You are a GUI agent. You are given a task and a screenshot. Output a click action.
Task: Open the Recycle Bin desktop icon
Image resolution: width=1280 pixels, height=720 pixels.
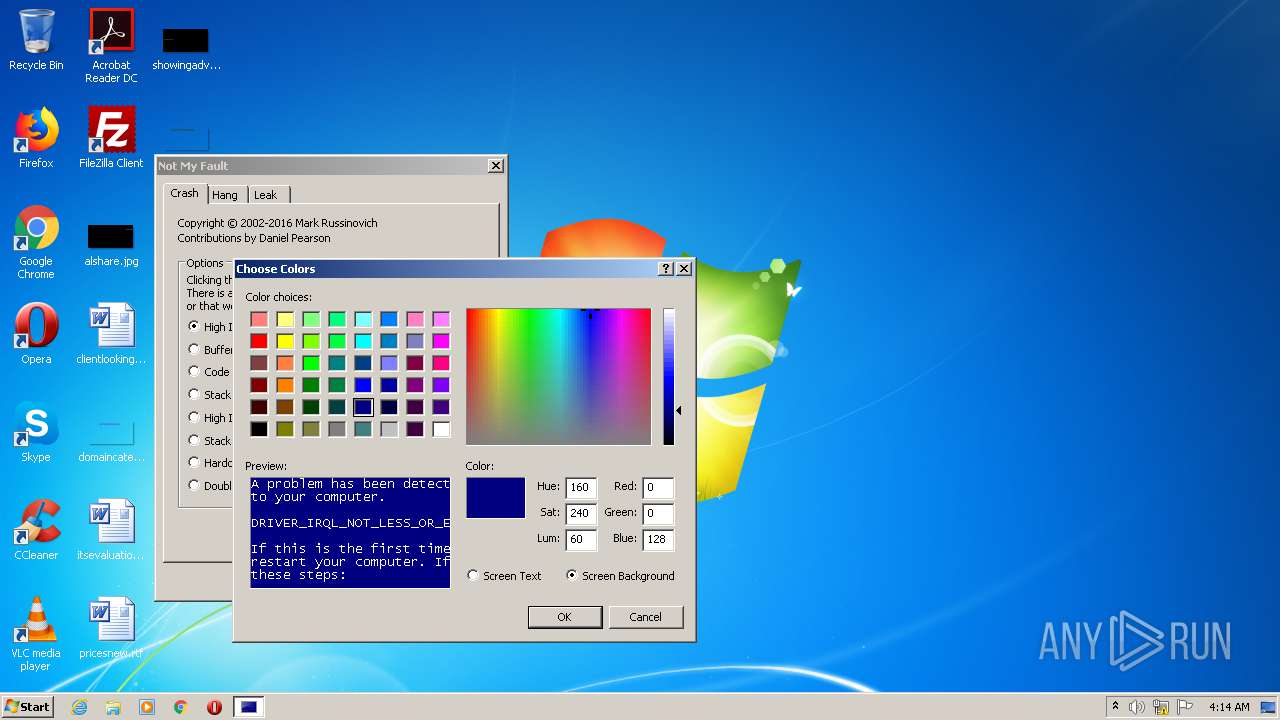point(36,40)
